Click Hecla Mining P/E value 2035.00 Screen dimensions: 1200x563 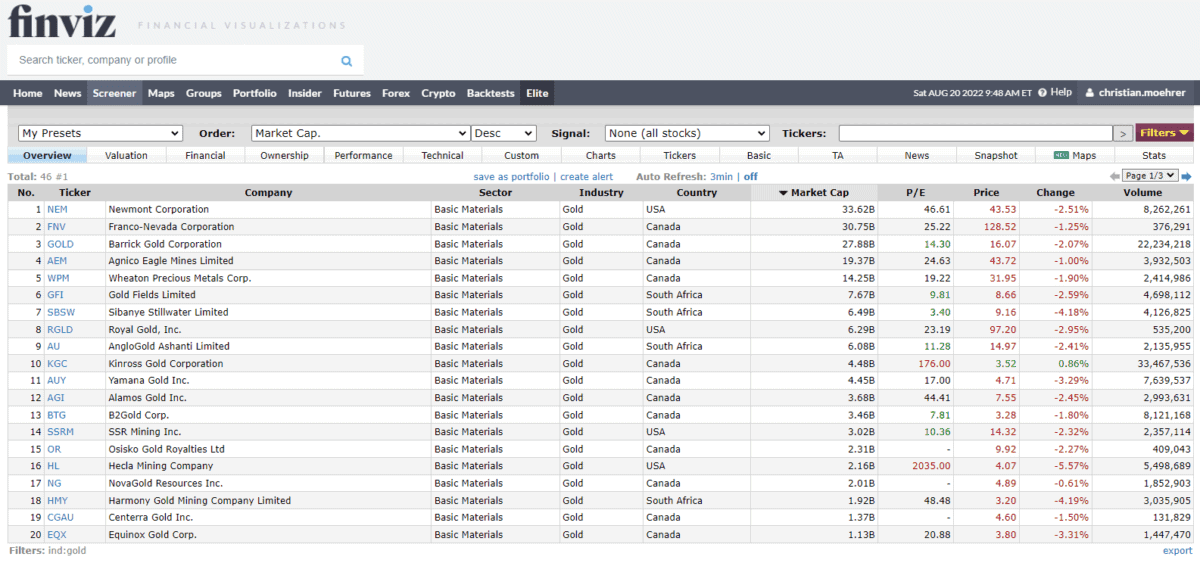[931, 466]
